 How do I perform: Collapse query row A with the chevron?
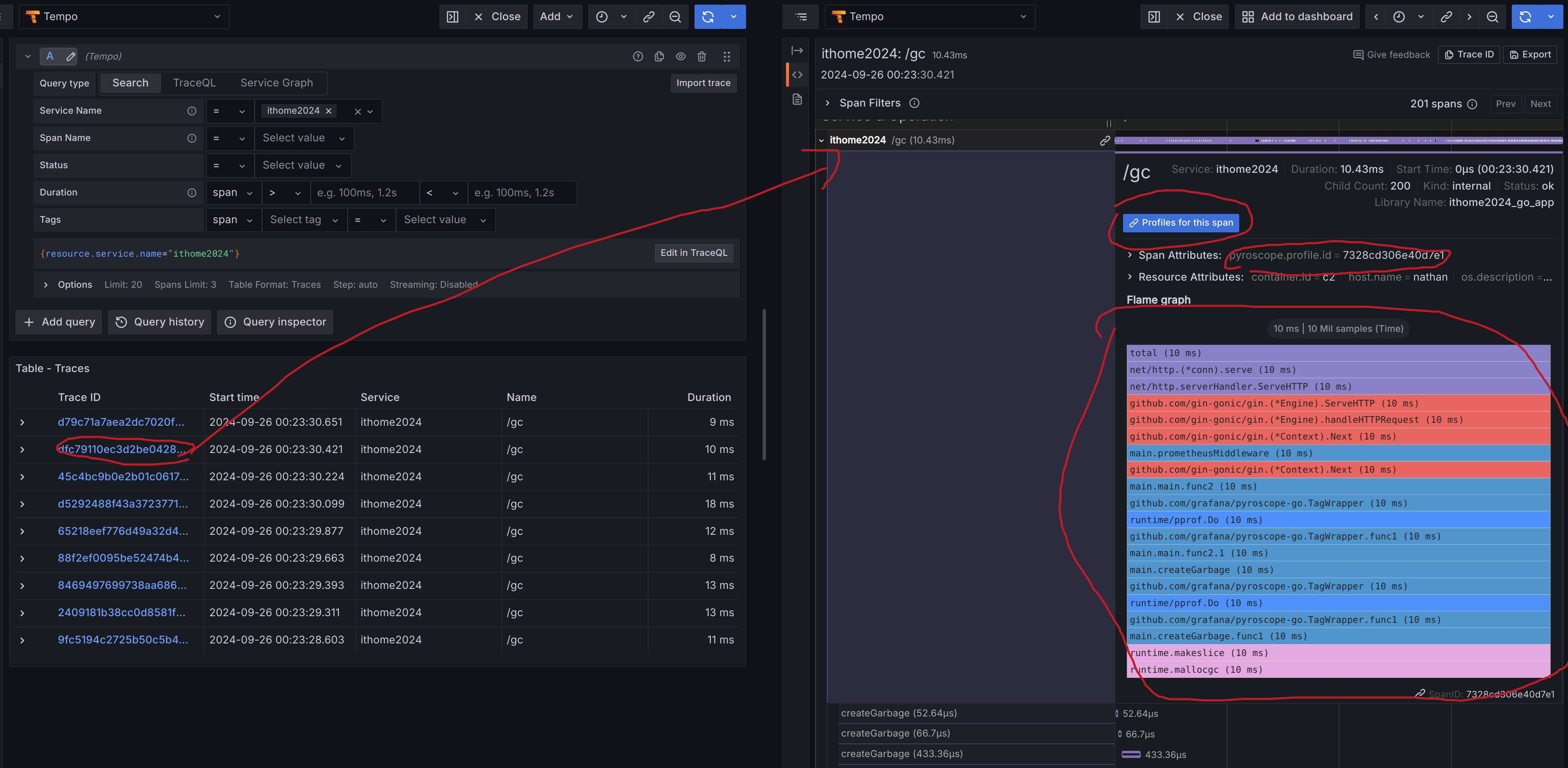pyautogui.click(x=27, y=57)
